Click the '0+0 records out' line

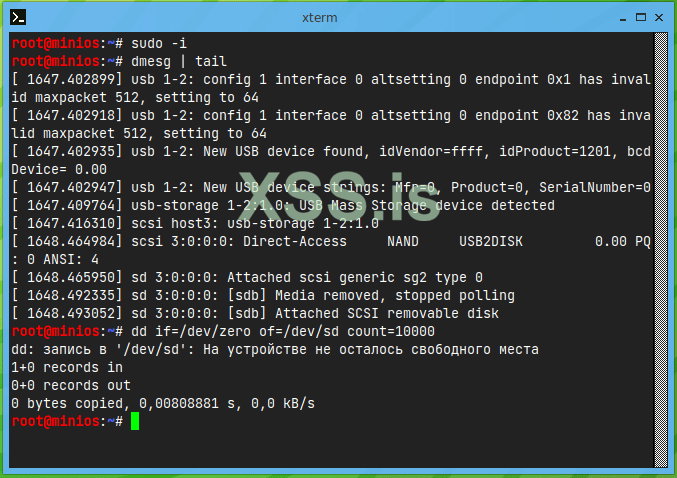[71, 386]
